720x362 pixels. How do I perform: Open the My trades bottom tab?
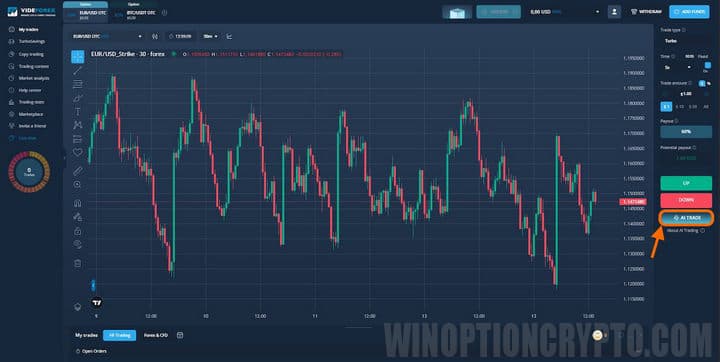click(x=86, y=335)
